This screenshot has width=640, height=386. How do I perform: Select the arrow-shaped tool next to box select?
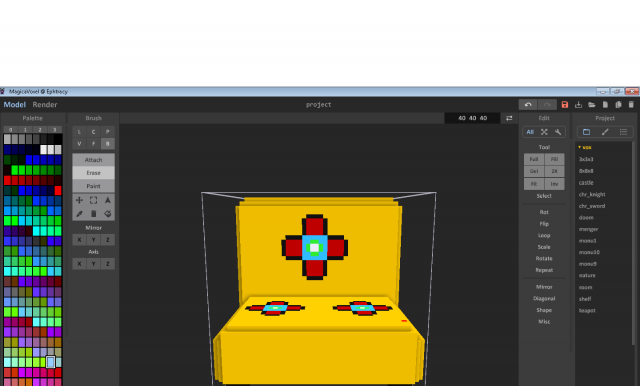pyautogui.click(x=108, y=200)
